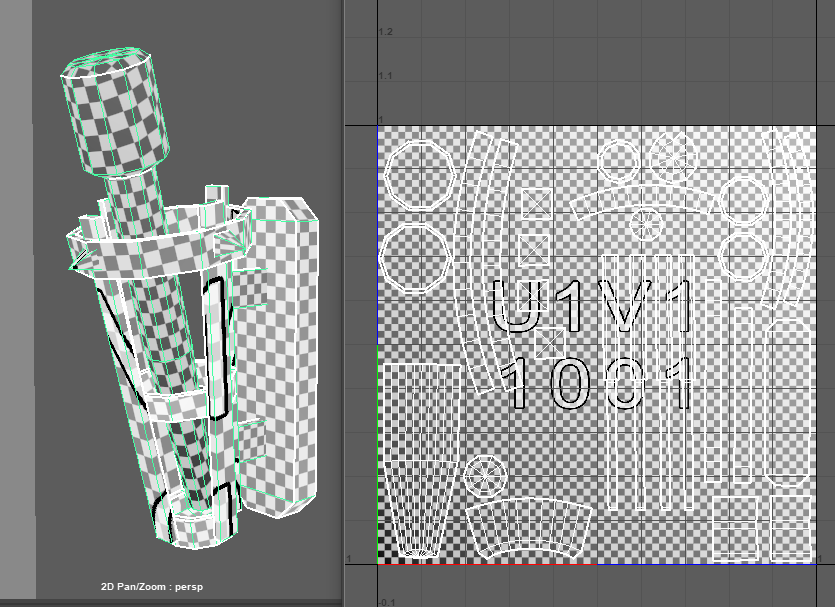The height and width of the screenshot is (607, 835).
Task: Click the small radial disc shell above the fan
Action: 487,474
